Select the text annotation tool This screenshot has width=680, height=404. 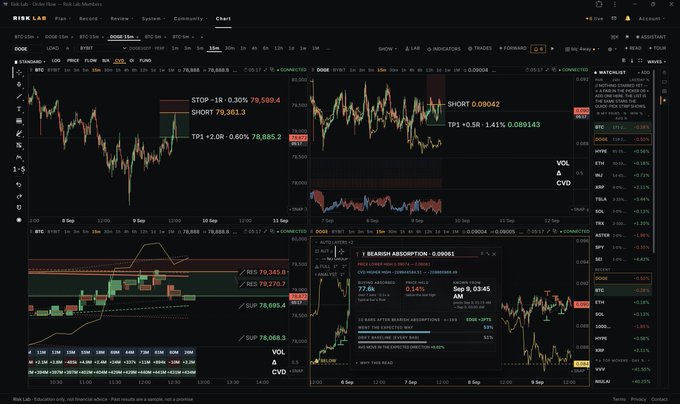click(x=19, y=109)
